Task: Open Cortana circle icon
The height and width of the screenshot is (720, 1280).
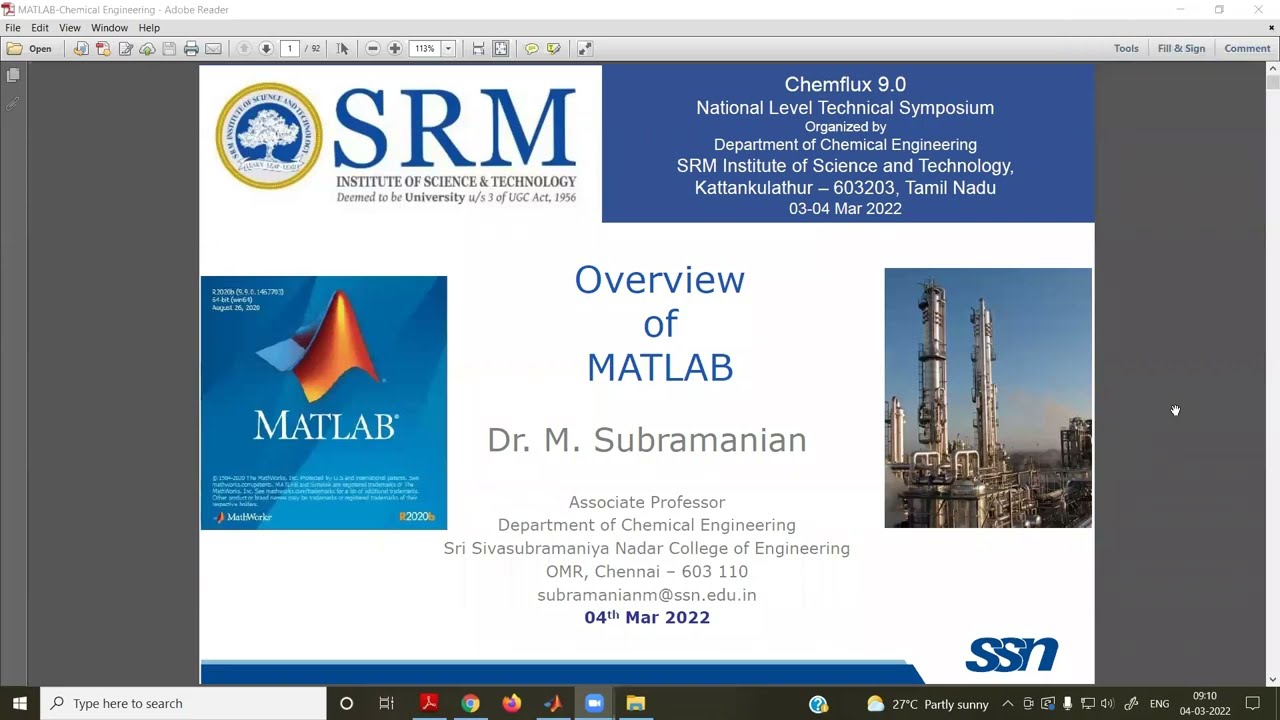Action: point(346,703)
